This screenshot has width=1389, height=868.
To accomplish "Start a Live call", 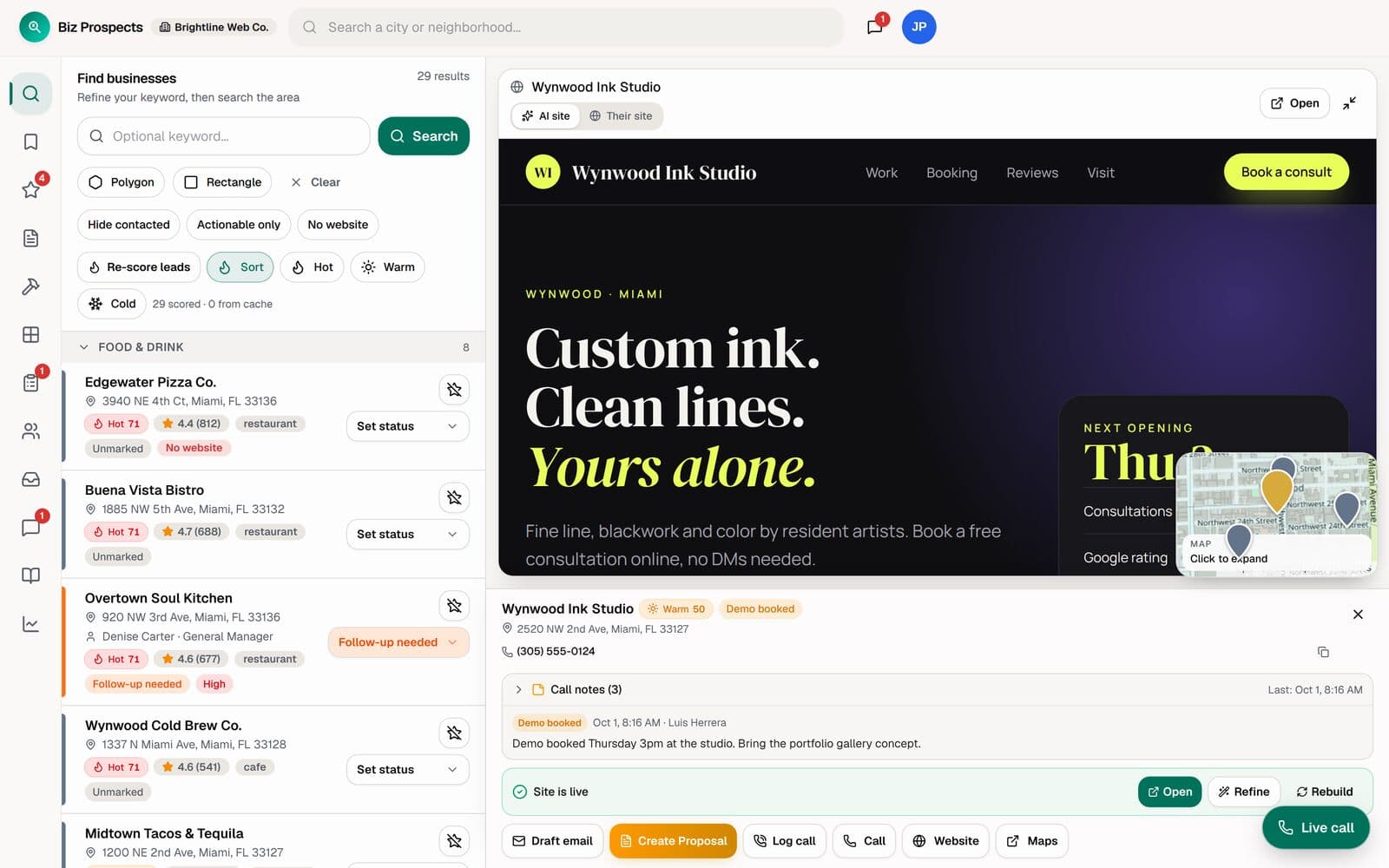I will [x=1315, y=828].
